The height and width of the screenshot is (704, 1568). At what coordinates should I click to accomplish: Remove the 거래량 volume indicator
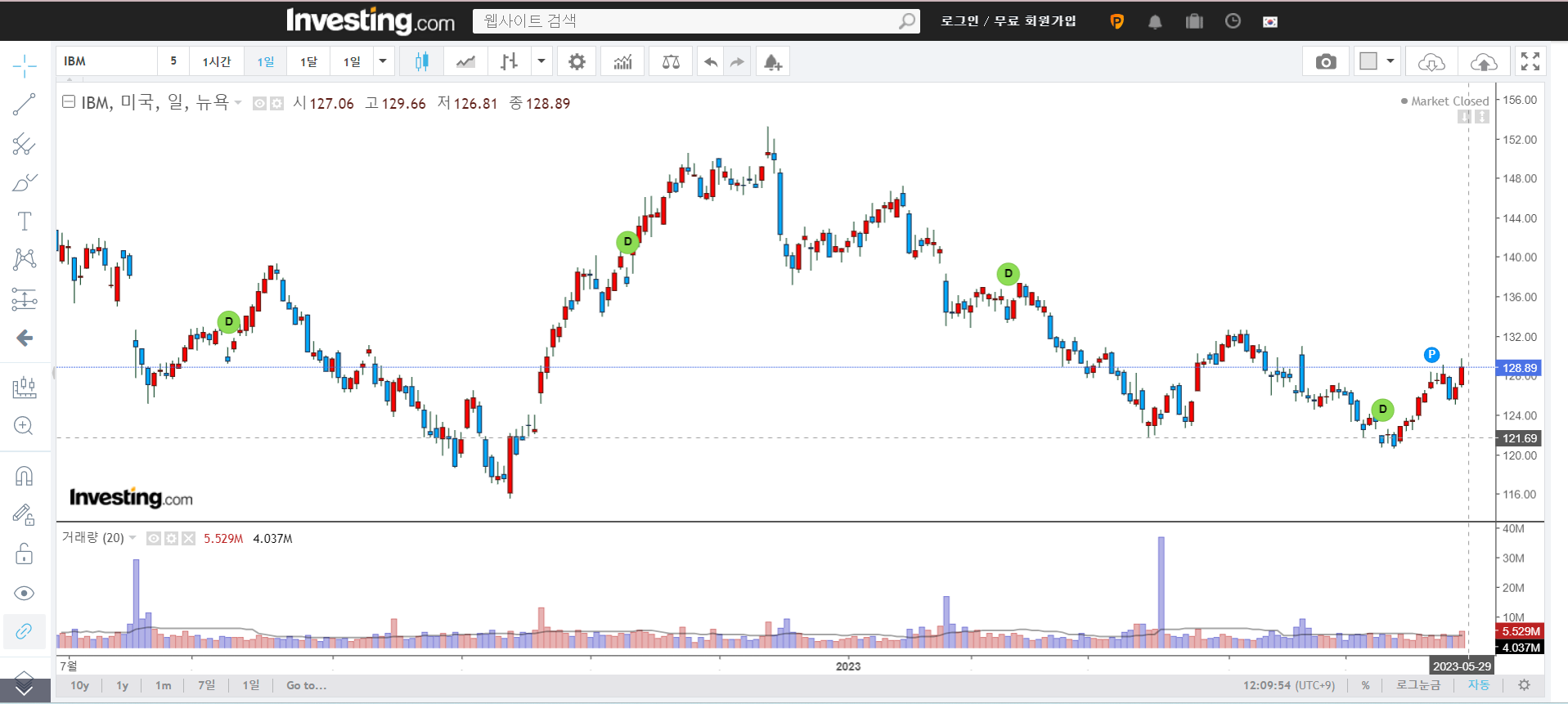(x=189, y=538)
